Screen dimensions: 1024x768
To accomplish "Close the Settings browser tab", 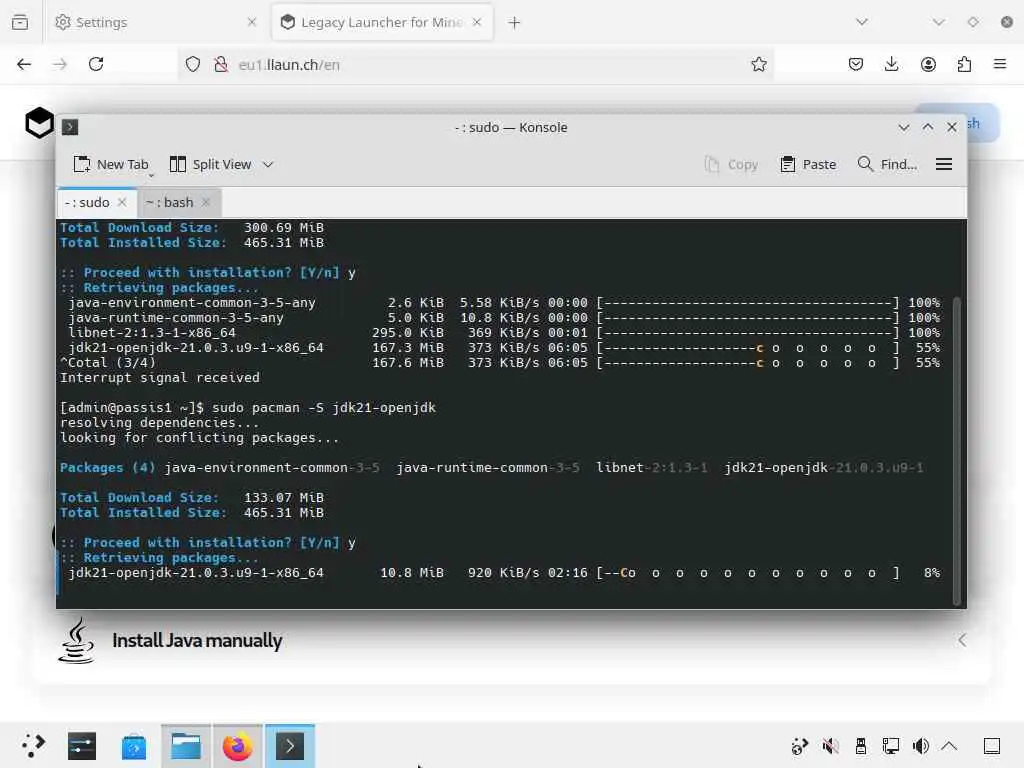I will pyautogui.click(x=251, y=22).
